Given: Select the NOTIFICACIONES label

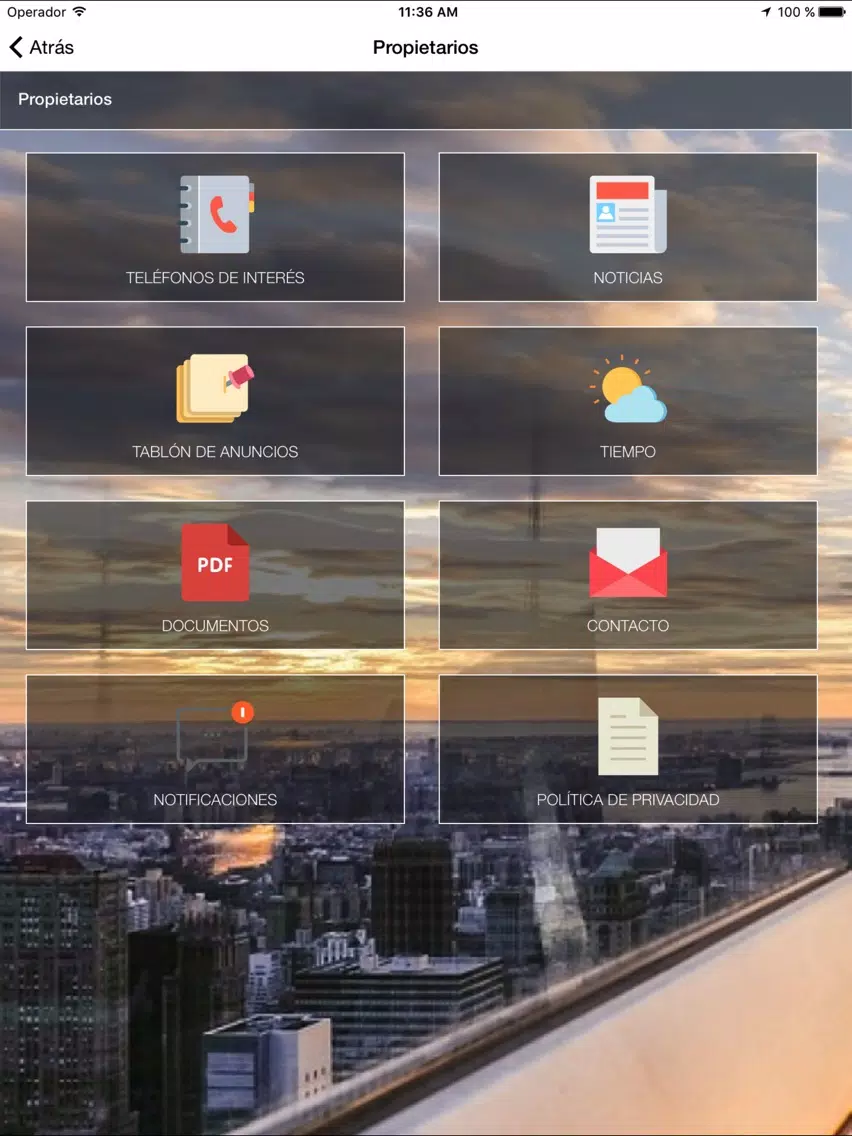Looking at the screenshot, I should (x=215, y=799).
